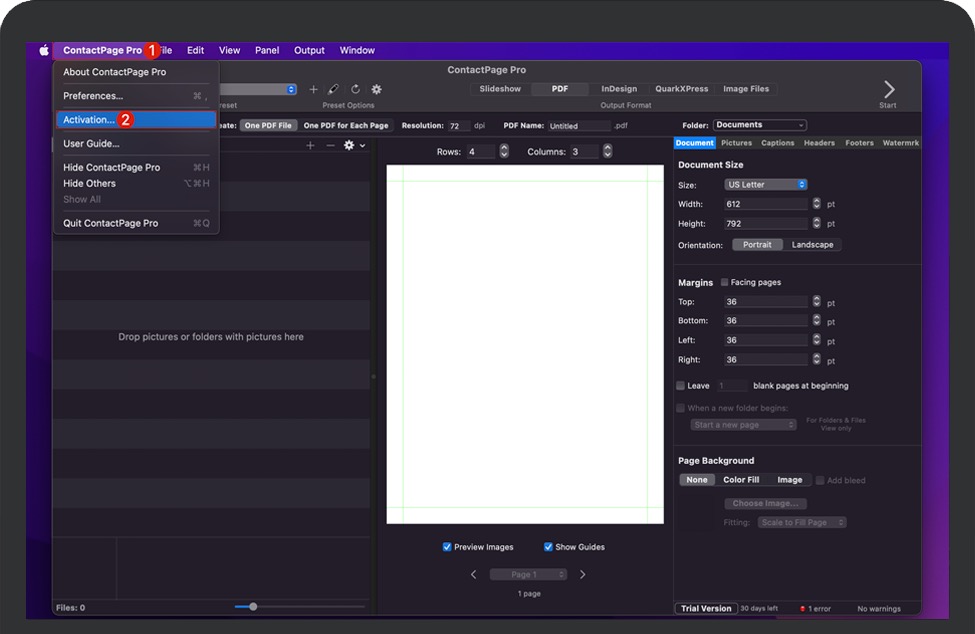Open Start a new page dropdown

(743, 425)
